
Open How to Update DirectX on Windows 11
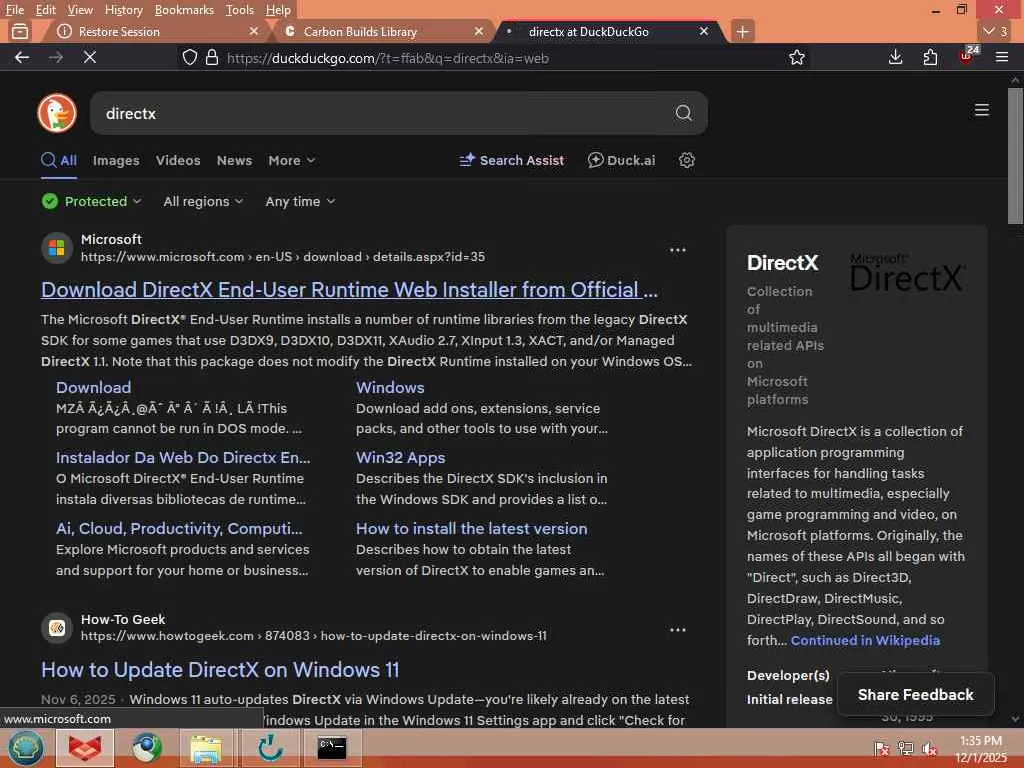pos(219,669)
